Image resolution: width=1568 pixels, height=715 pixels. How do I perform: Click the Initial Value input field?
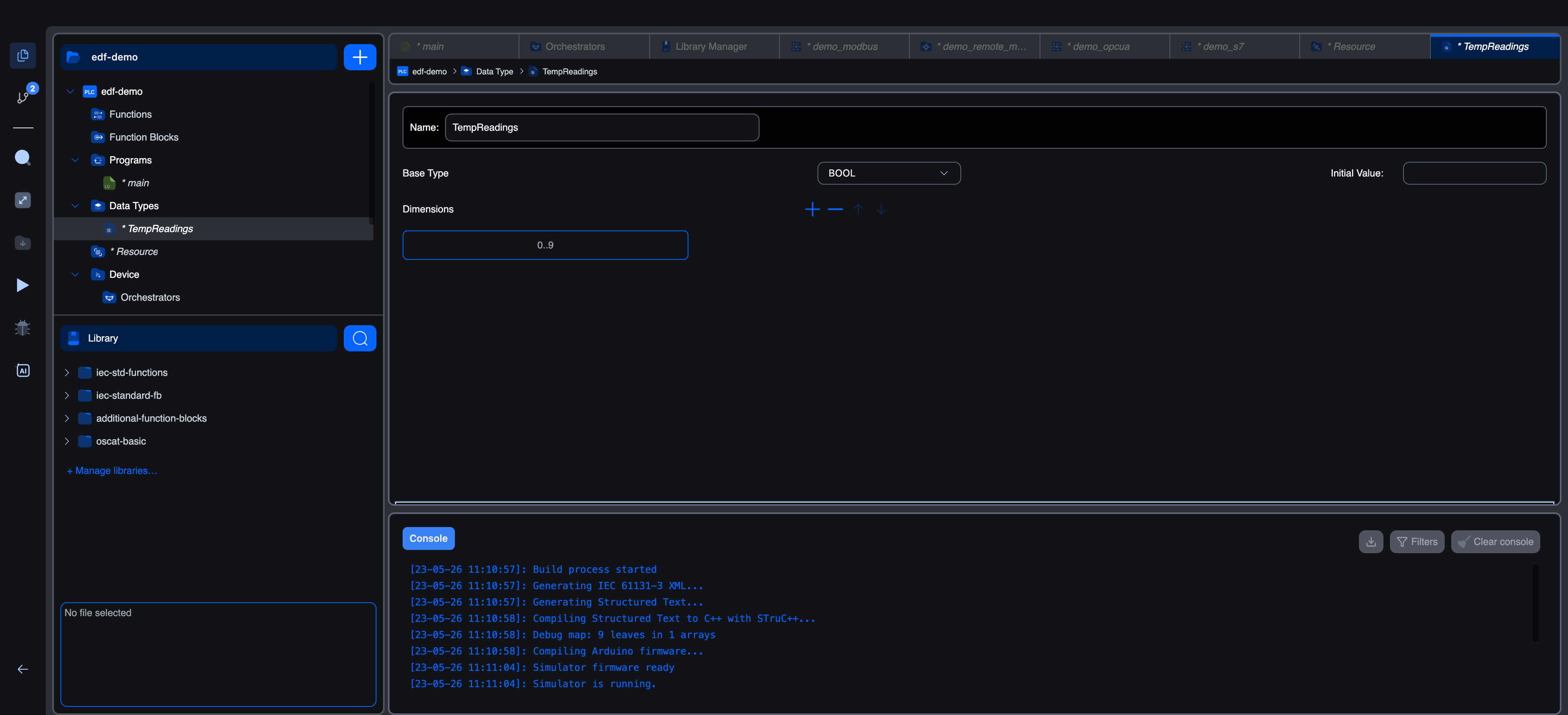(x=1474, y=173)
